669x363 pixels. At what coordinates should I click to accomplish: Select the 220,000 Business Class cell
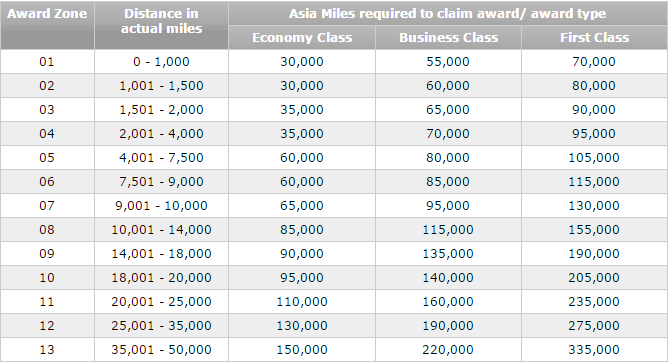[x=448, y=350]
